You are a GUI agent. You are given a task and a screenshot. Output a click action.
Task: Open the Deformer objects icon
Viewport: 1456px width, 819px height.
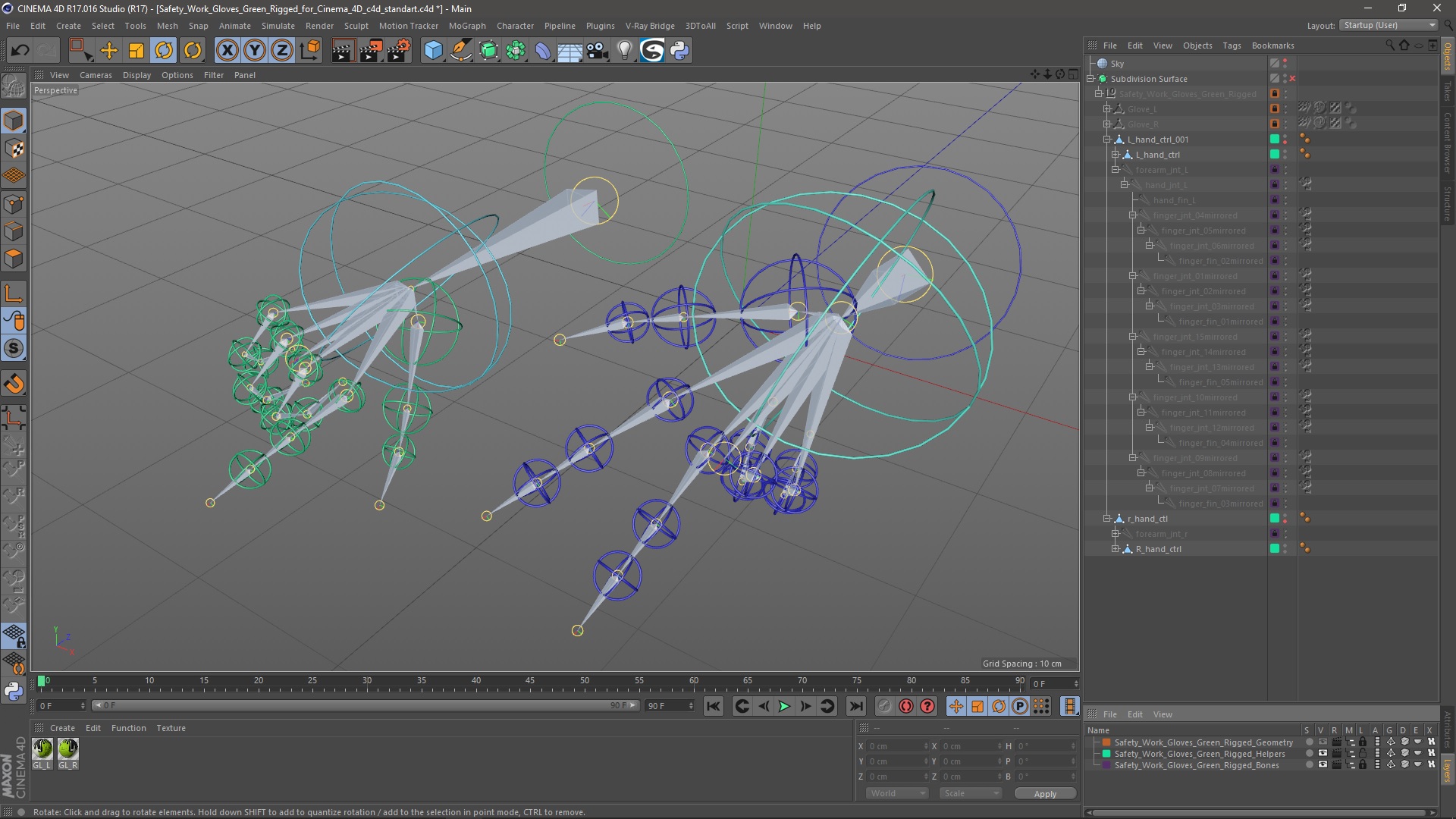tap(544, 51)
